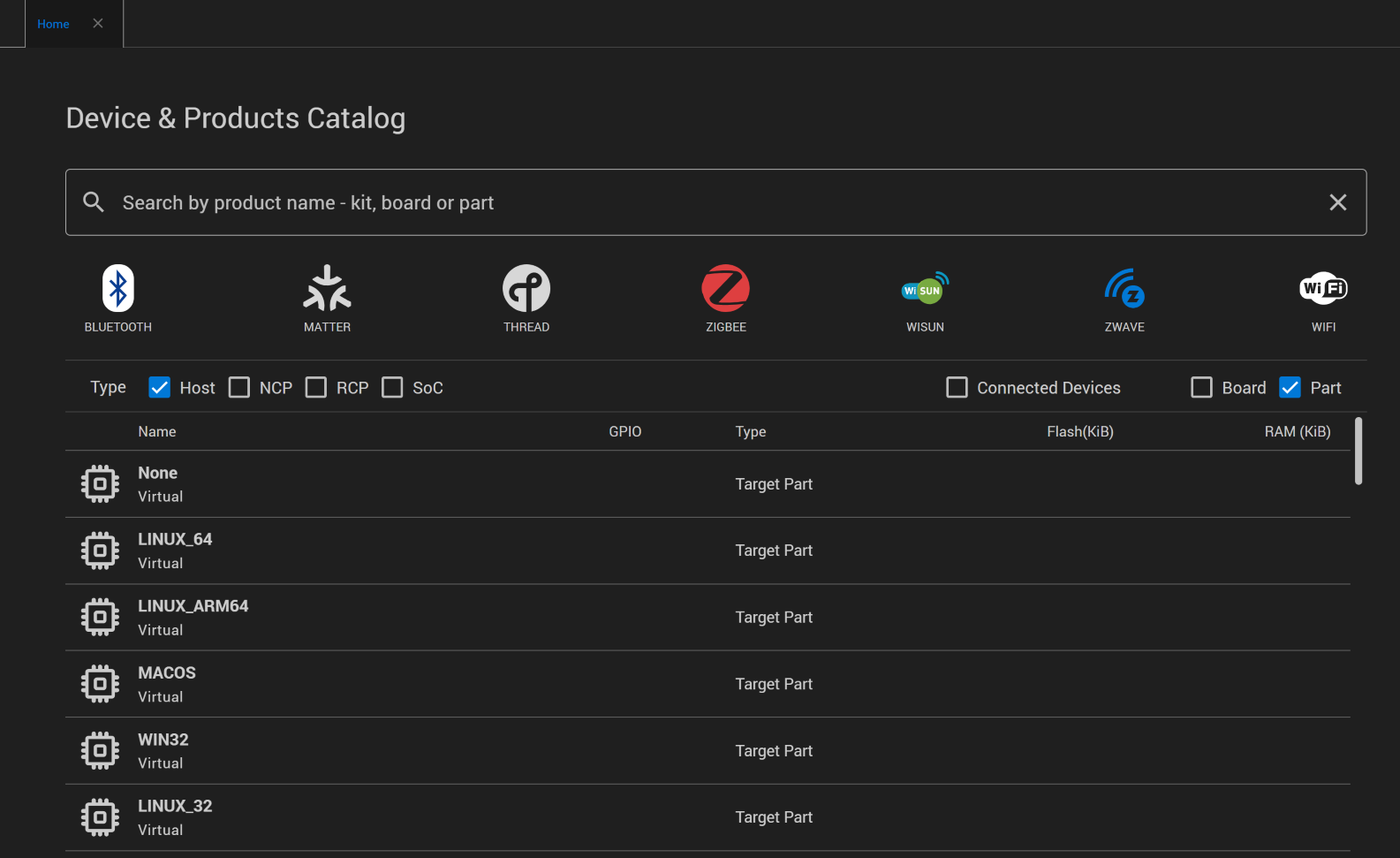Pick the Z-Wave protocol icon
This screenshot has width=1400, height=858.
point(1124,288)
